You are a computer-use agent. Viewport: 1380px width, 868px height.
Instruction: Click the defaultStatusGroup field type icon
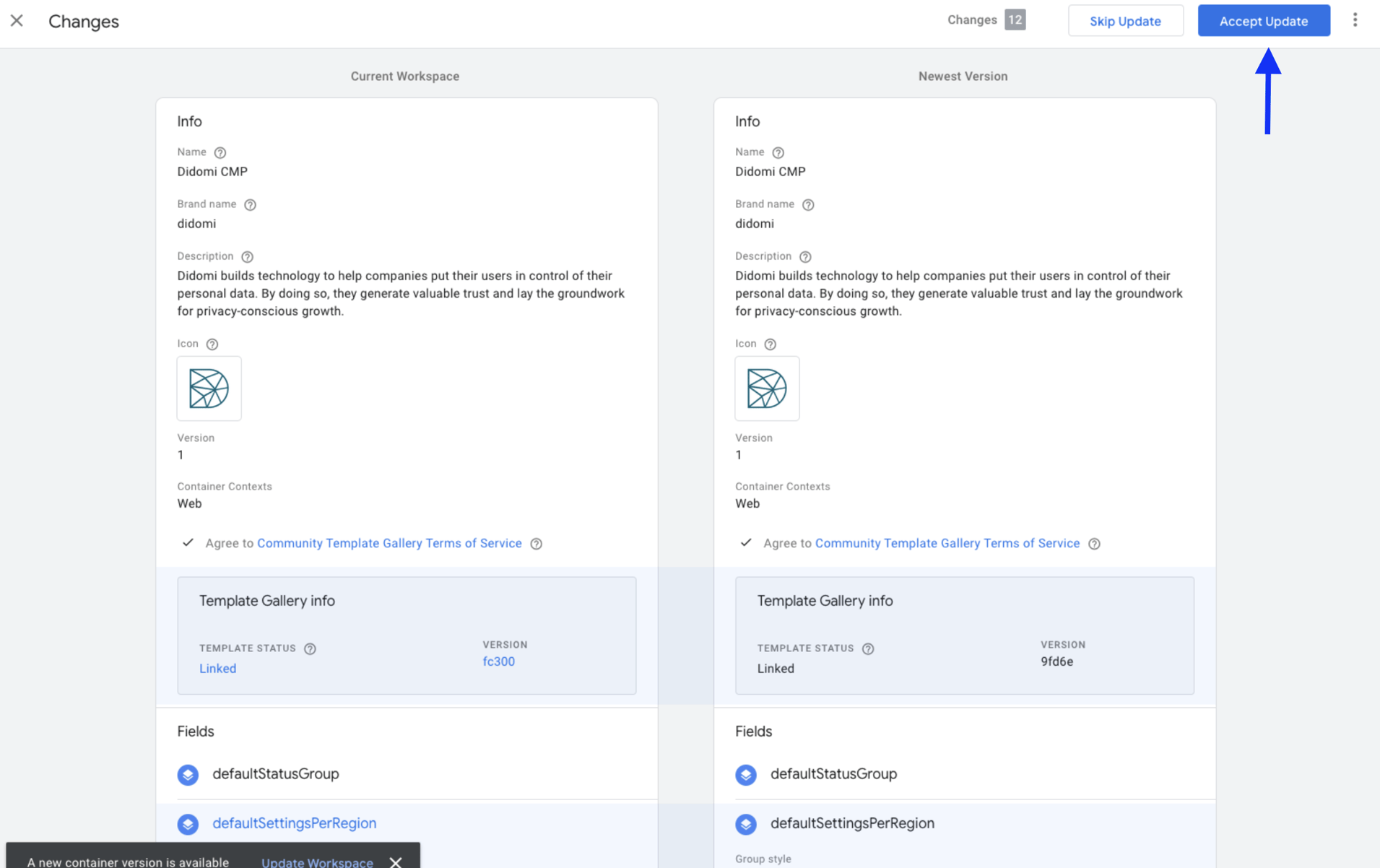[x=188, y=774]
